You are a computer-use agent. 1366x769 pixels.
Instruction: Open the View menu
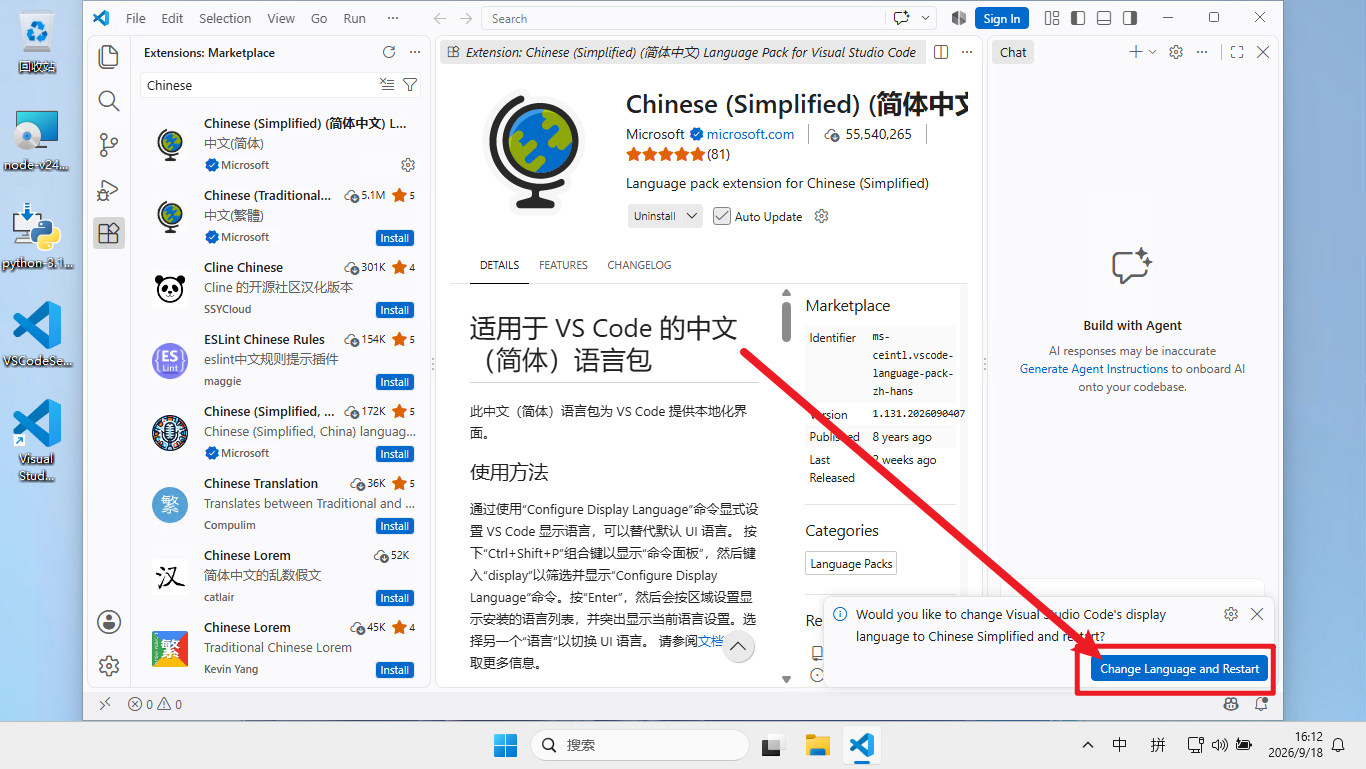(x=281, y=18)
